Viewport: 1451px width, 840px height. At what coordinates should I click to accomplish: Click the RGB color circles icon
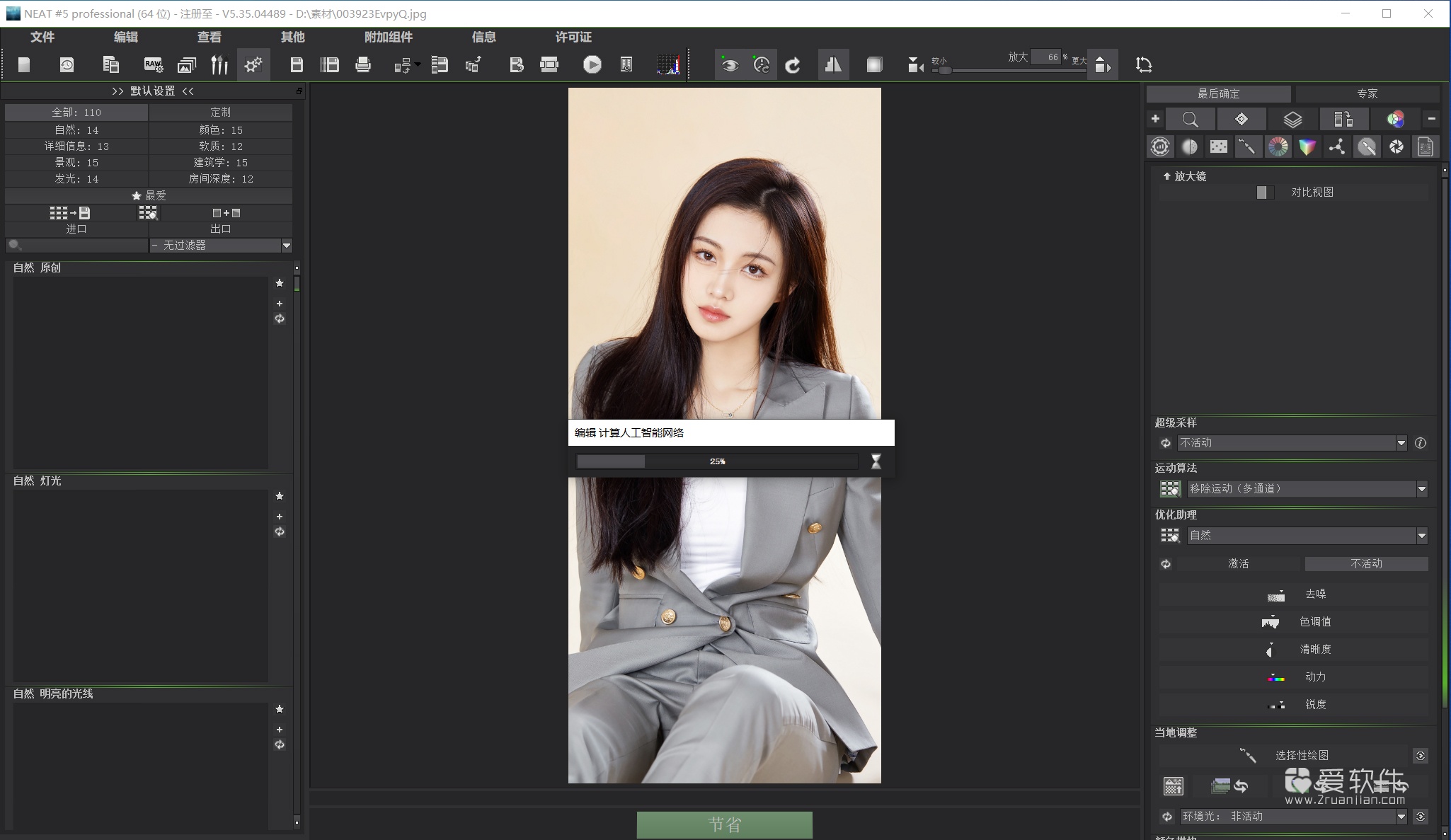(1395, 119)
